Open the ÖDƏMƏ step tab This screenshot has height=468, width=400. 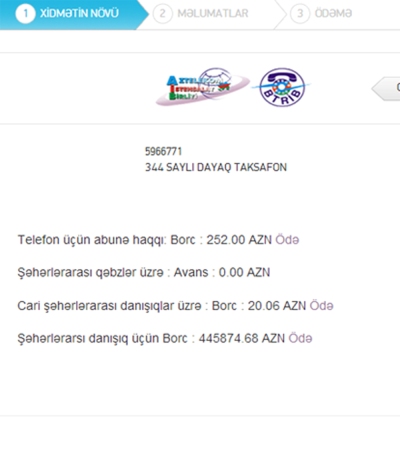[333, 14]
